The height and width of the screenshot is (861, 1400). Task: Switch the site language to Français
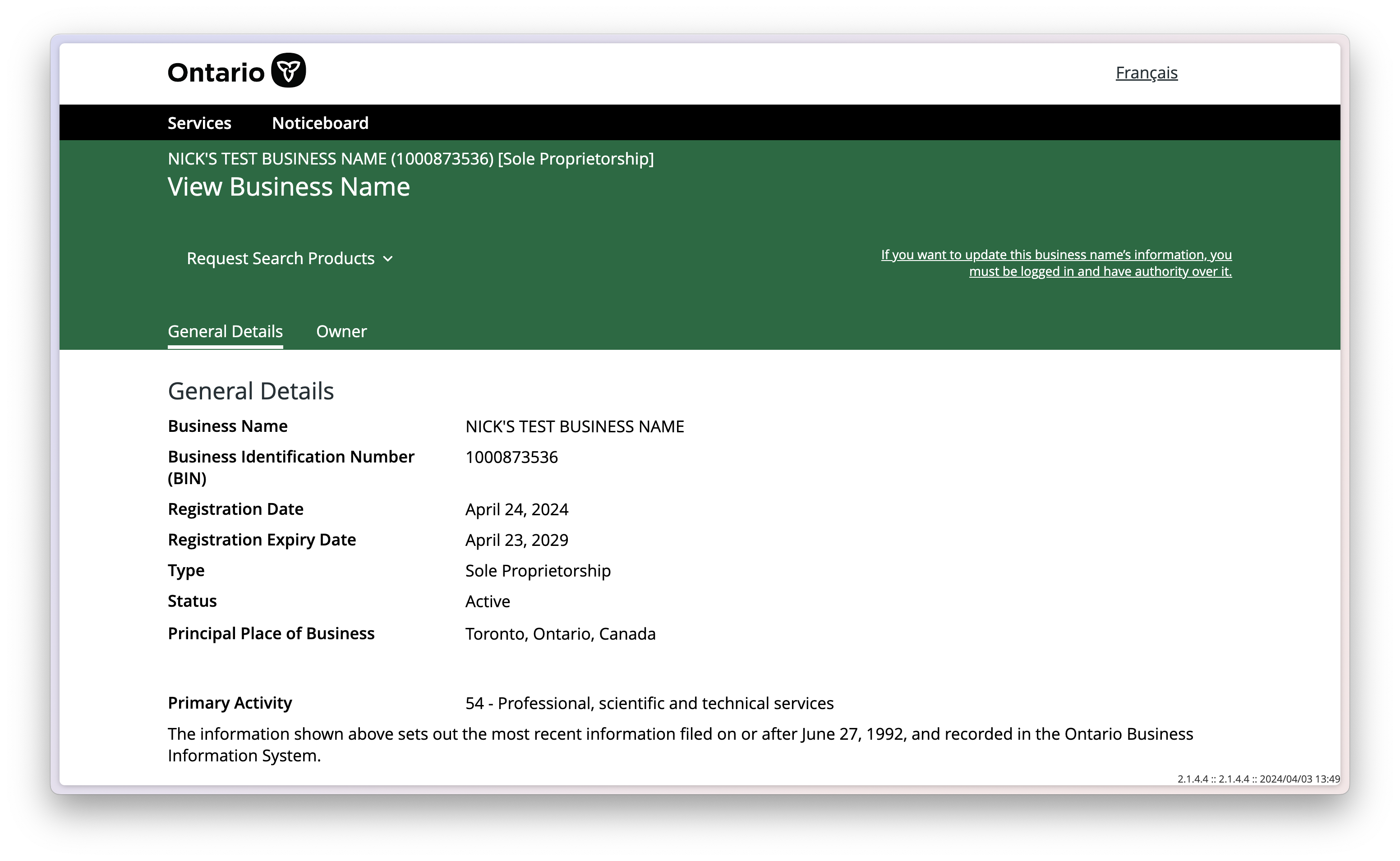tap(1146, 73)
